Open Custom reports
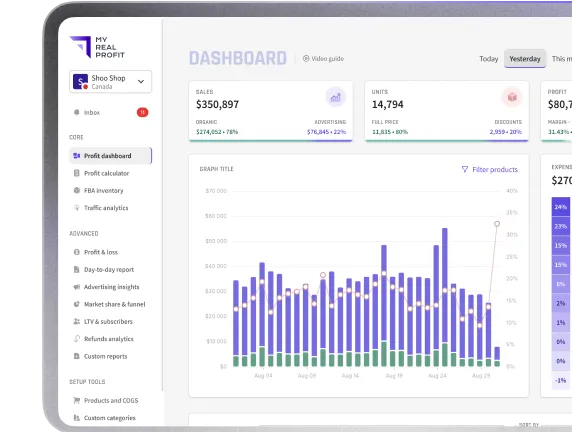Screen dimensions: 572x432 pos(105,356)
